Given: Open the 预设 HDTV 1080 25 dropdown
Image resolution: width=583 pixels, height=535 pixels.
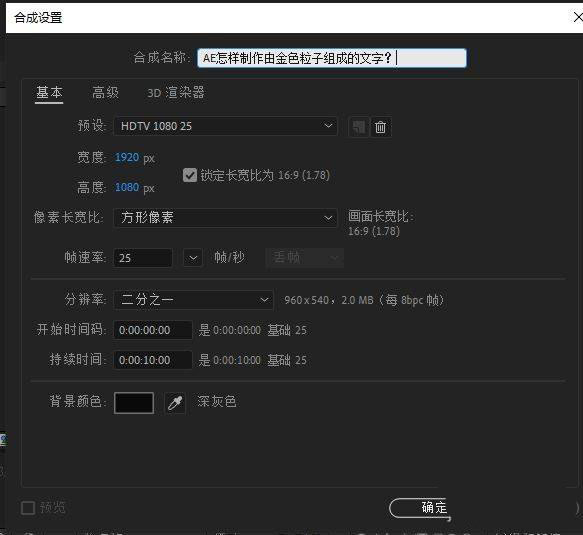Looking at the screenshot, I should pyautogui.click(x=225, y=126).
